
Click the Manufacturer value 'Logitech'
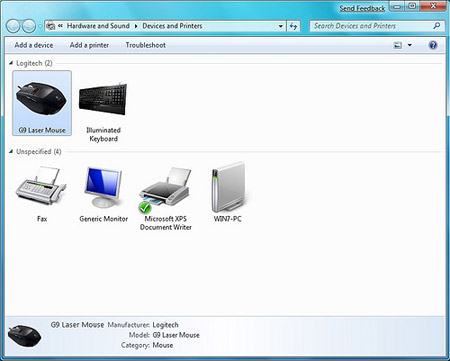(x=165, y=325)
